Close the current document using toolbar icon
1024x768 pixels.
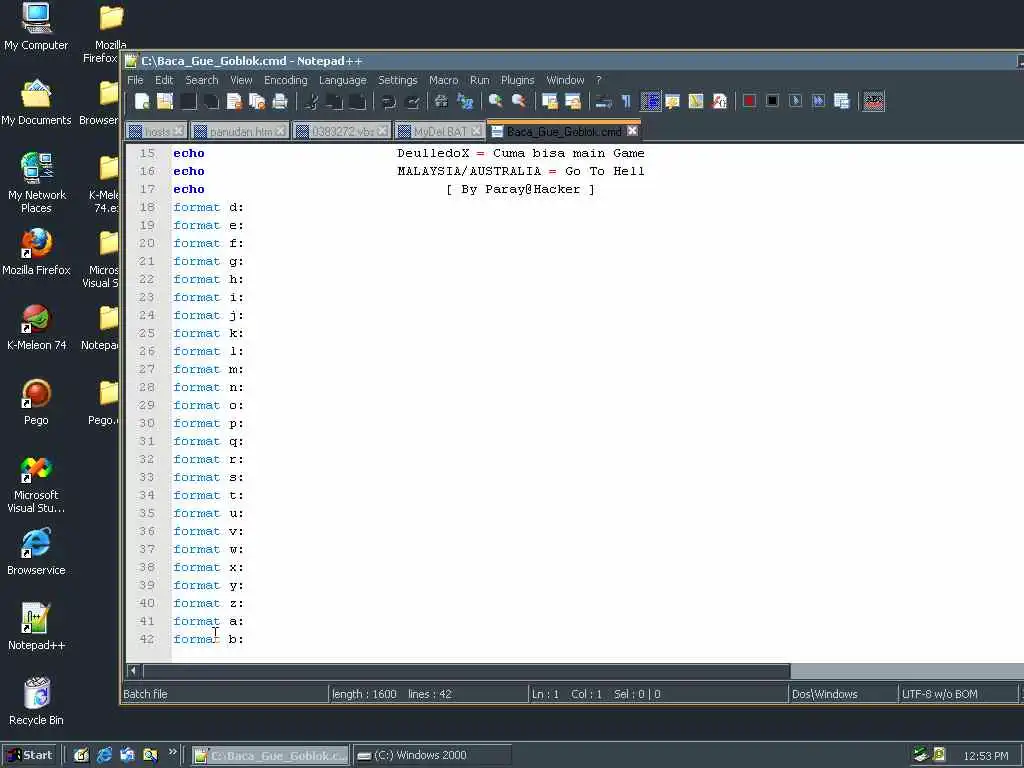[x=234, y=101]
